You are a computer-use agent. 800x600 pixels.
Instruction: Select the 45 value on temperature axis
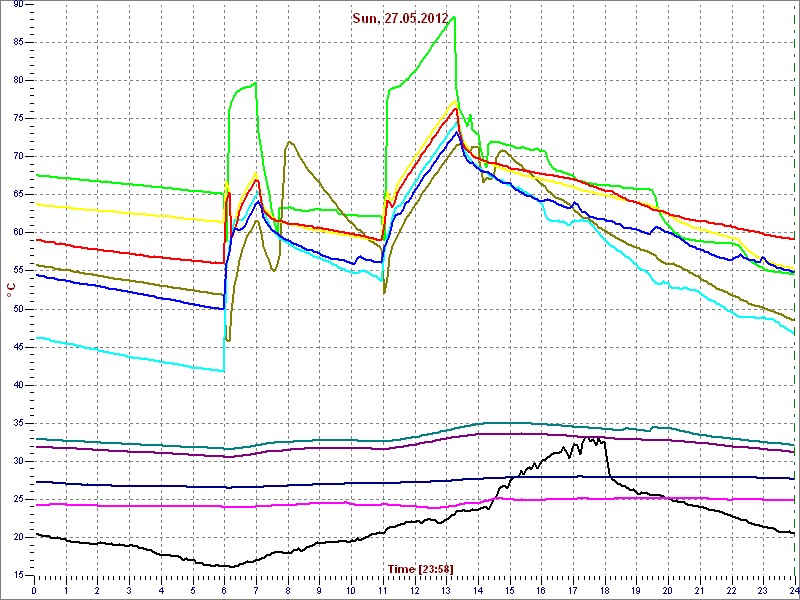[x=18, y=347]
